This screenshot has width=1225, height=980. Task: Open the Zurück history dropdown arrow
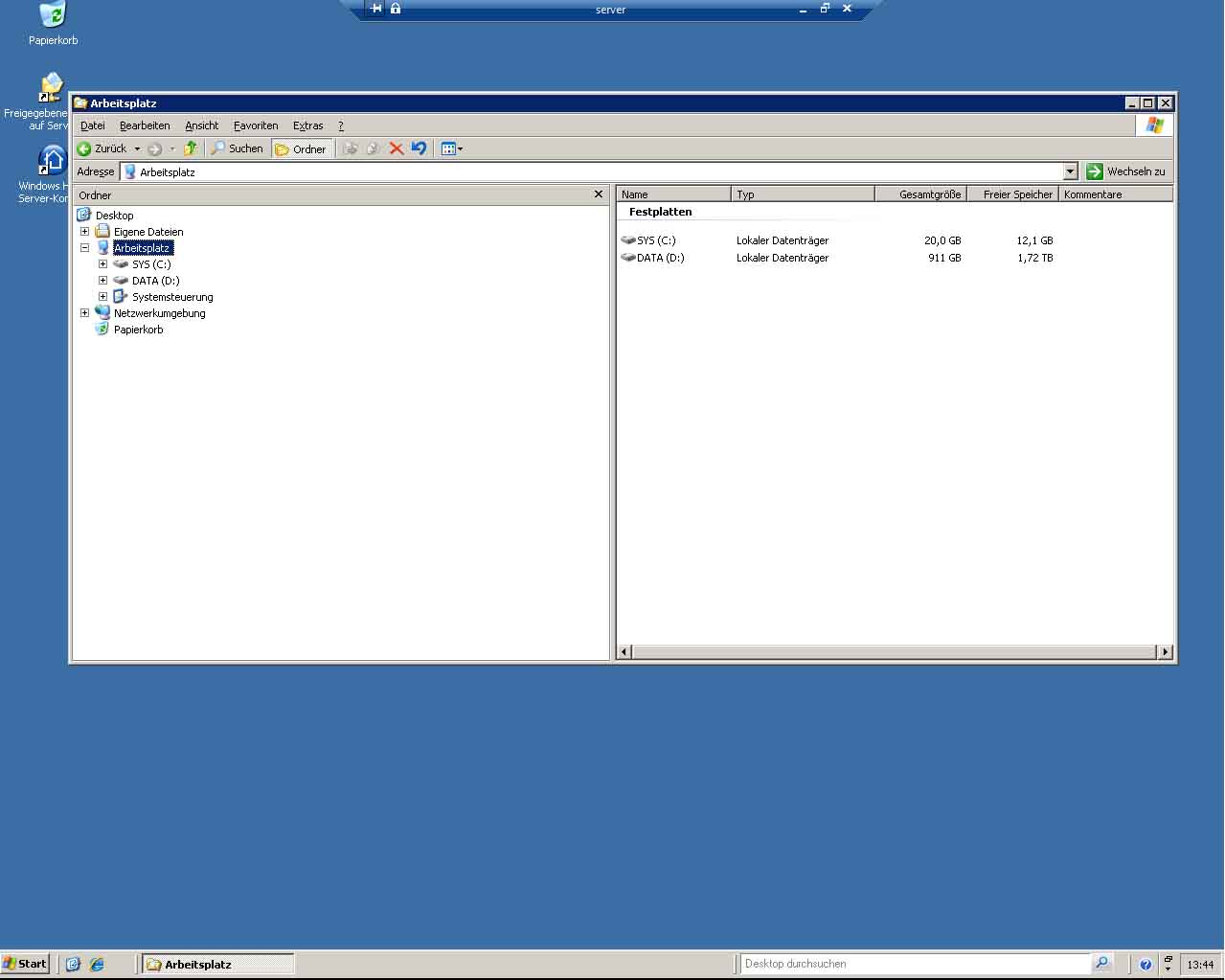pyautogui.click(x=137, y=148)
